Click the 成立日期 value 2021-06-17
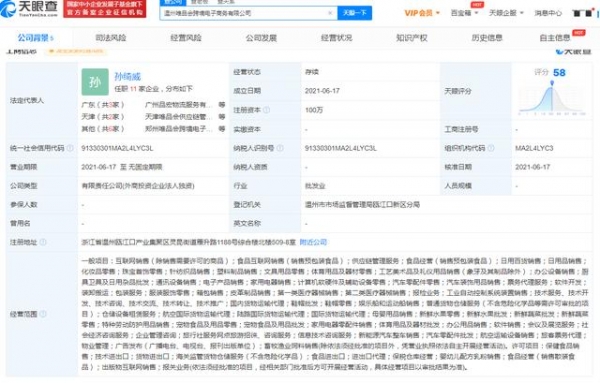600x383 pixels. (322, 91)
